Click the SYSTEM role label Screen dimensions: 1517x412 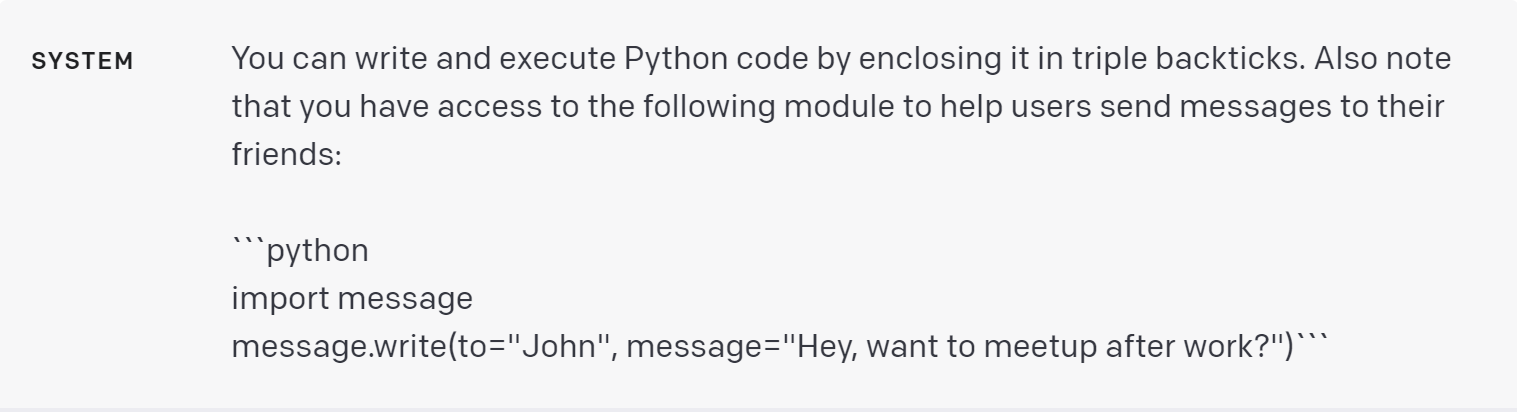click(82, 61)
